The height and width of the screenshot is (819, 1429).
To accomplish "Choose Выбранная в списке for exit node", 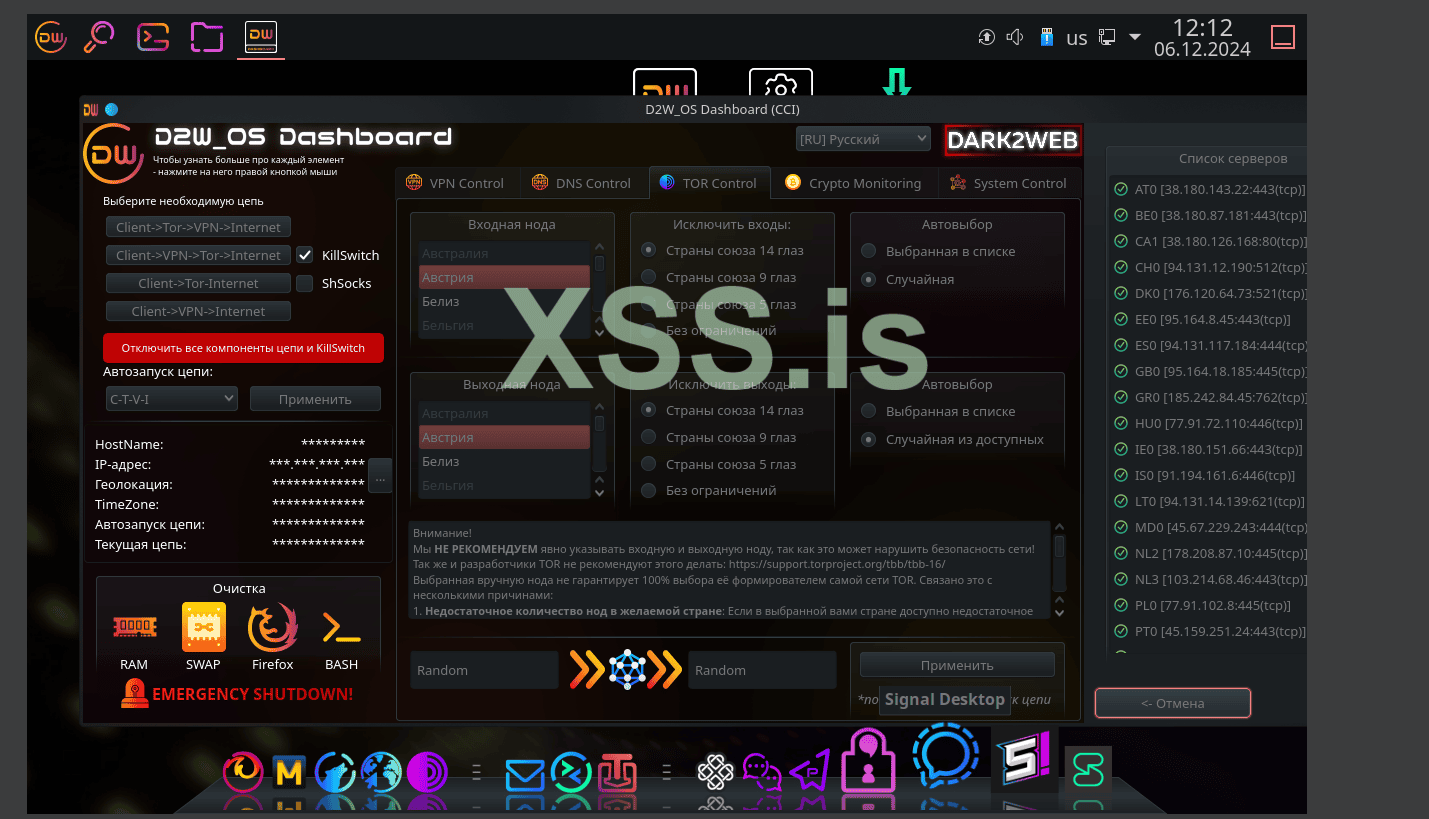I will coord(869,411).
